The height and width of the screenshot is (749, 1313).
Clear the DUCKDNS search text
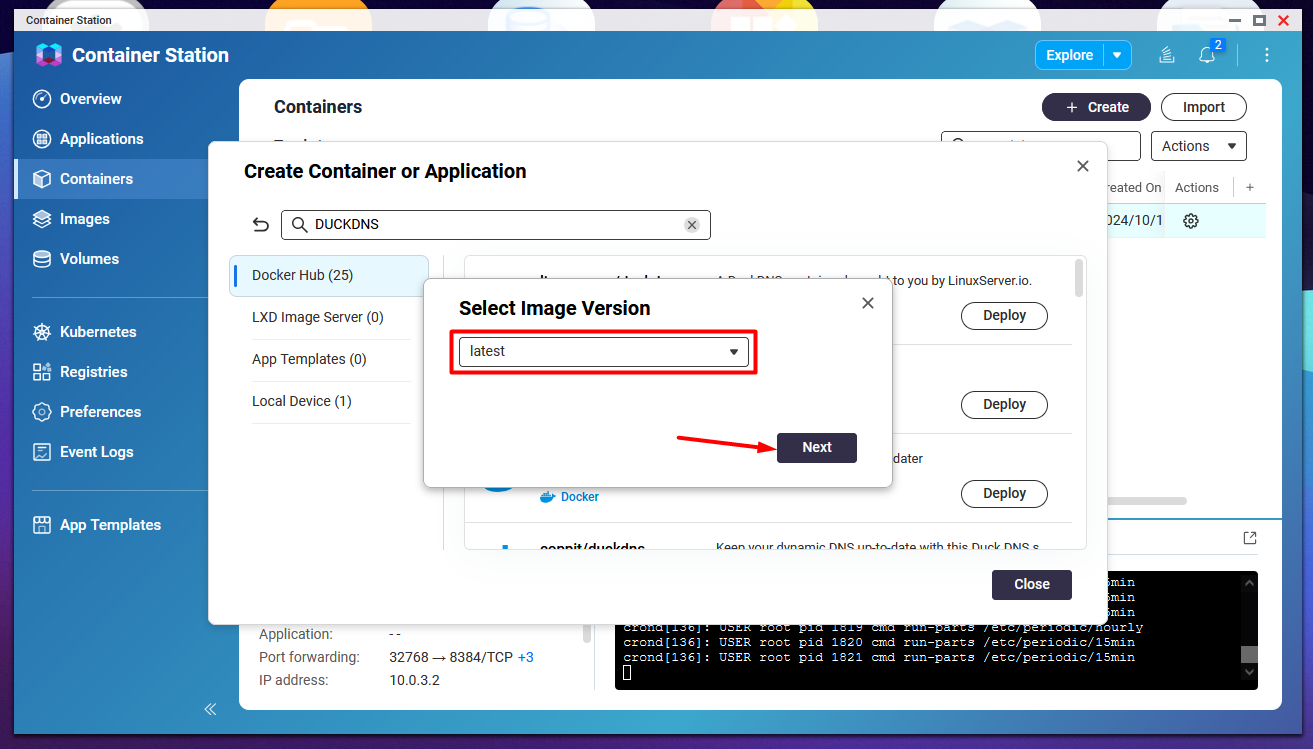click(691, 225)
